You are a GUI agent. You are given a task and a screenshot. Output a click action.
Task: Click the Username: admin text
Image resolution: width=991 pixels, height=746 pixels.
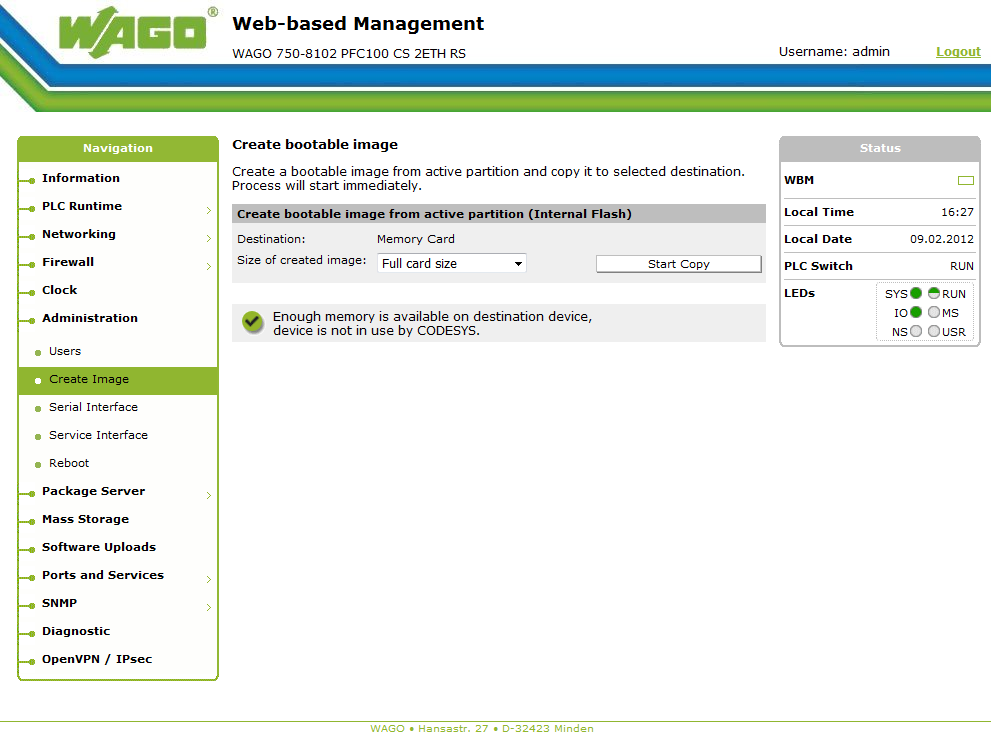point(834,52)
